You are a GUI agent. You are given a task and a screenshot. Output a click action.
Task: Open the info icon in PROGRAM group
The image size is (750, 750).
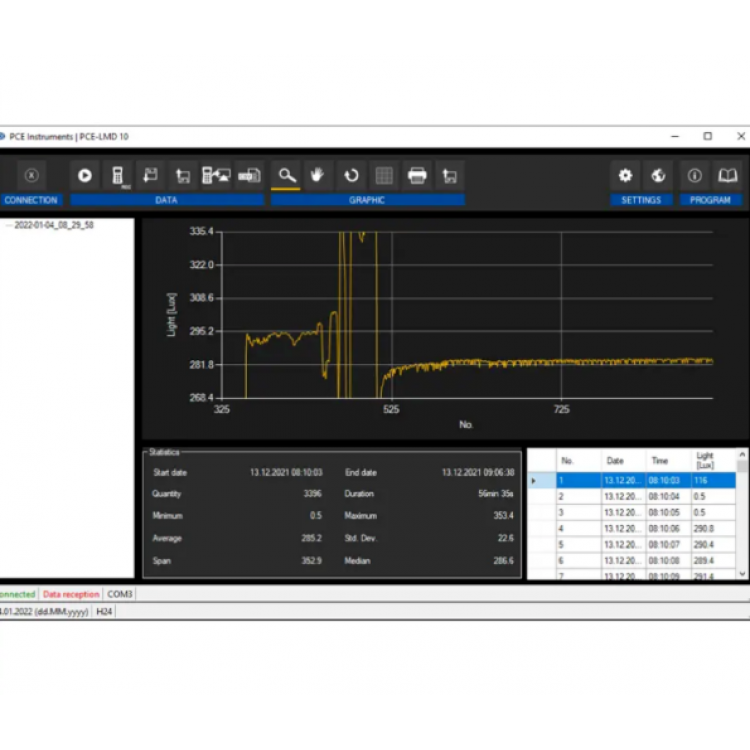click(695, 176)
